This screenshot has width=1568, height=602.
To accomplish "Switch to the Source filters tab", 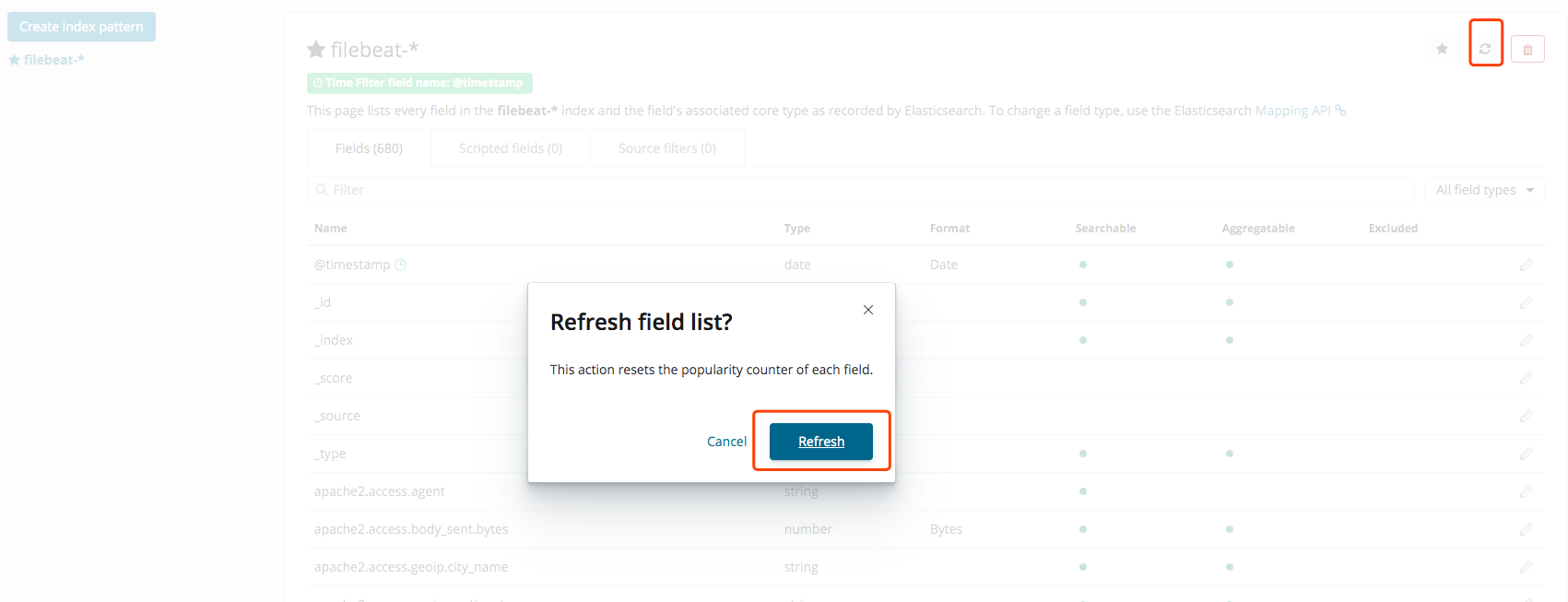I will 666,148.
